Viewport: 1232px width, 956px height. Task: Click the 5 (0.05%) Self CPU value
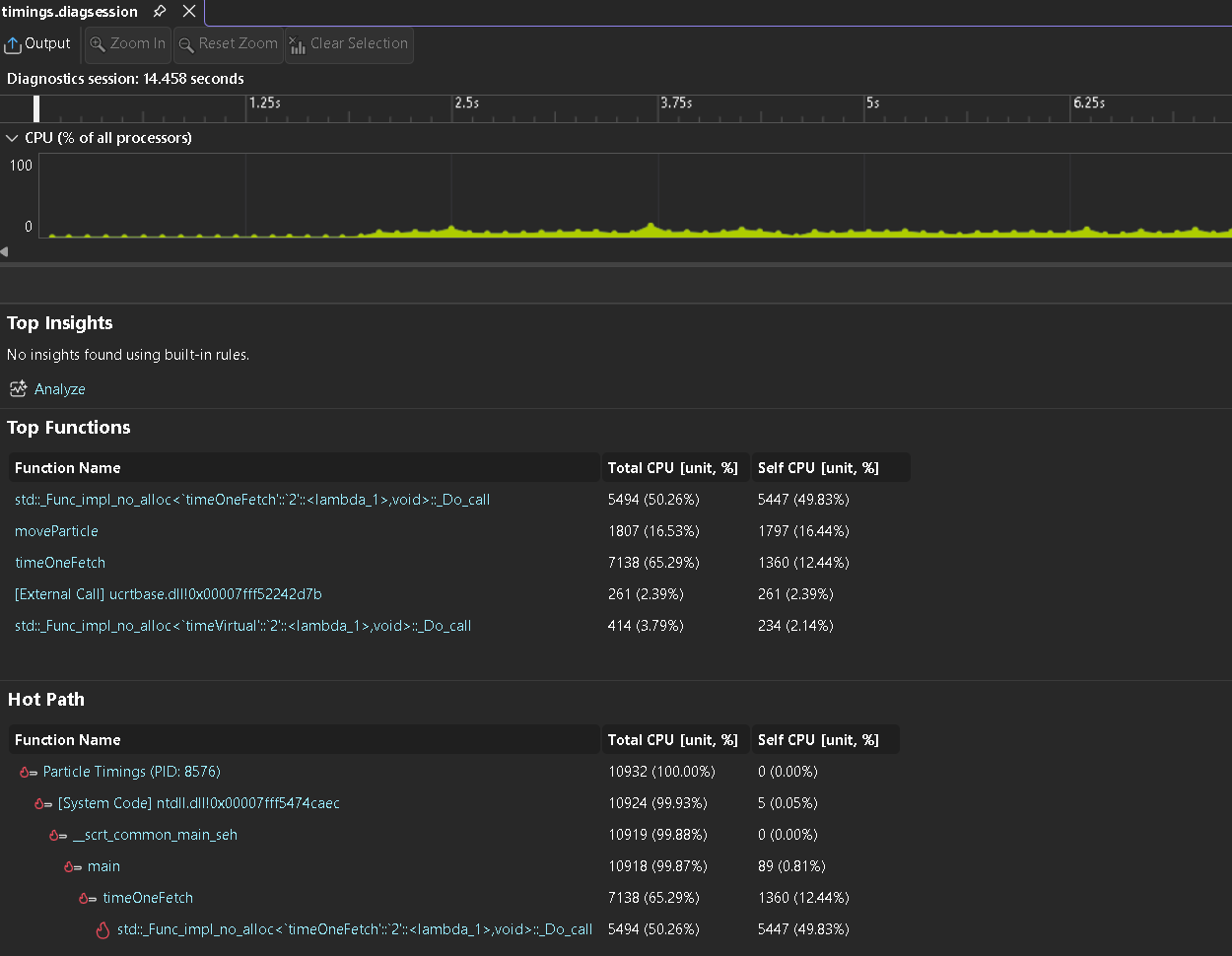point(787,803)
